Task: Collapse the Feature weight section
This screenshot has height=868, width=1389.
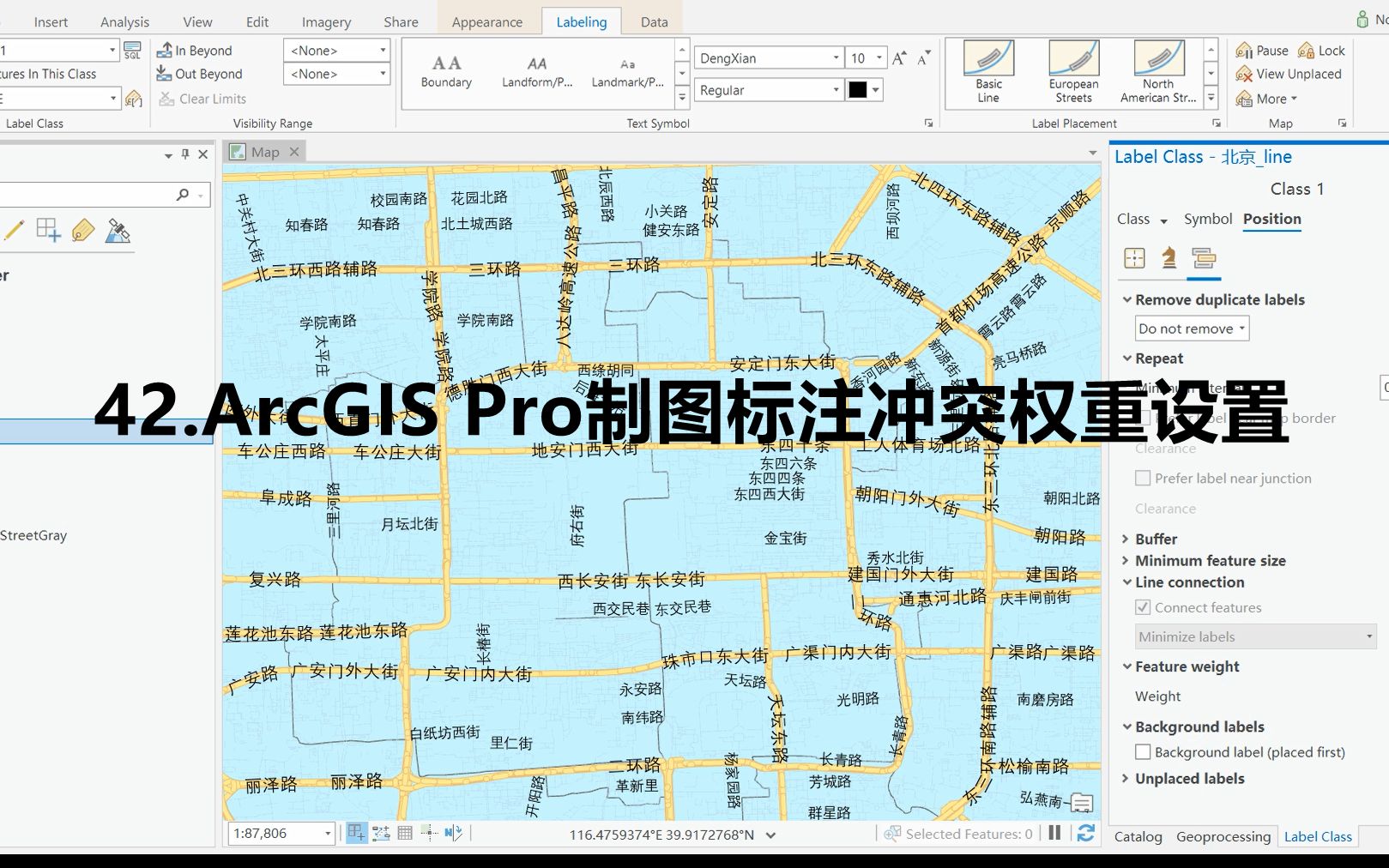Action: 1126,666
